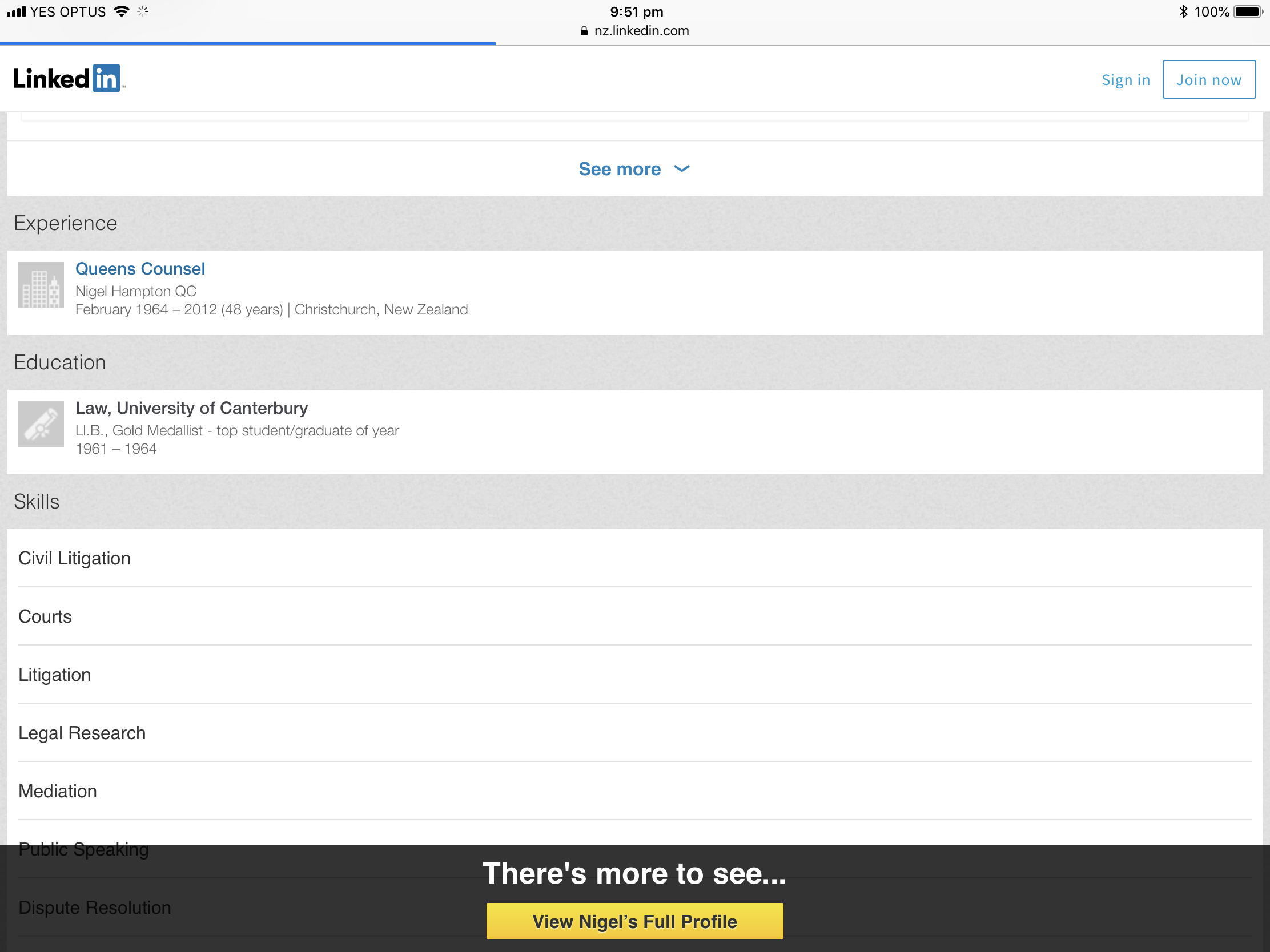This screenshot has height=952, width=1270.
Task: Click the chevron arrow beside See more
Action: point(681,169)
